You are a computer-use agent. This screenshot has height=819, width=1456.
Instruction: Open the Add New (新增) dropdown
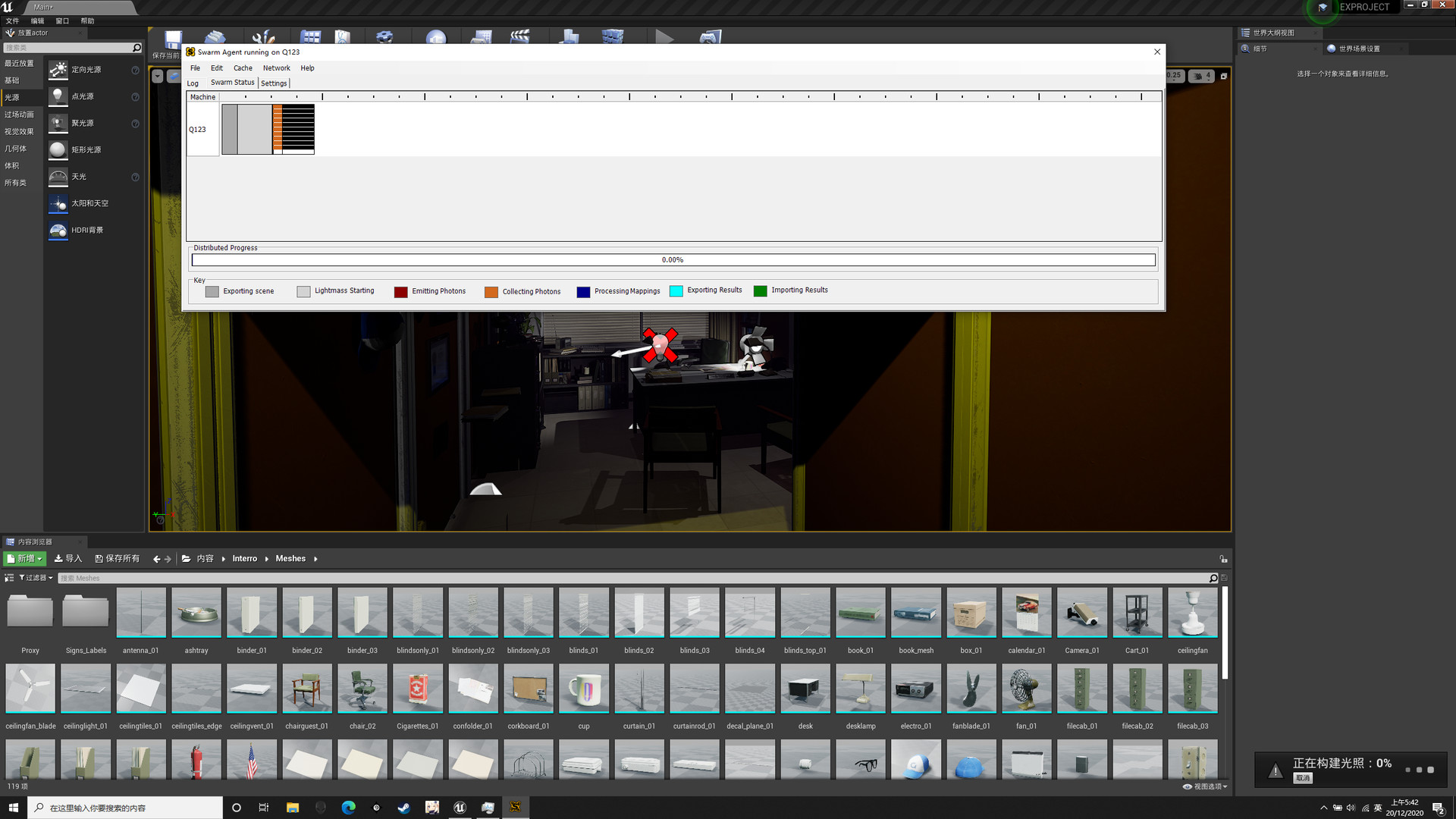pos(25,559)
